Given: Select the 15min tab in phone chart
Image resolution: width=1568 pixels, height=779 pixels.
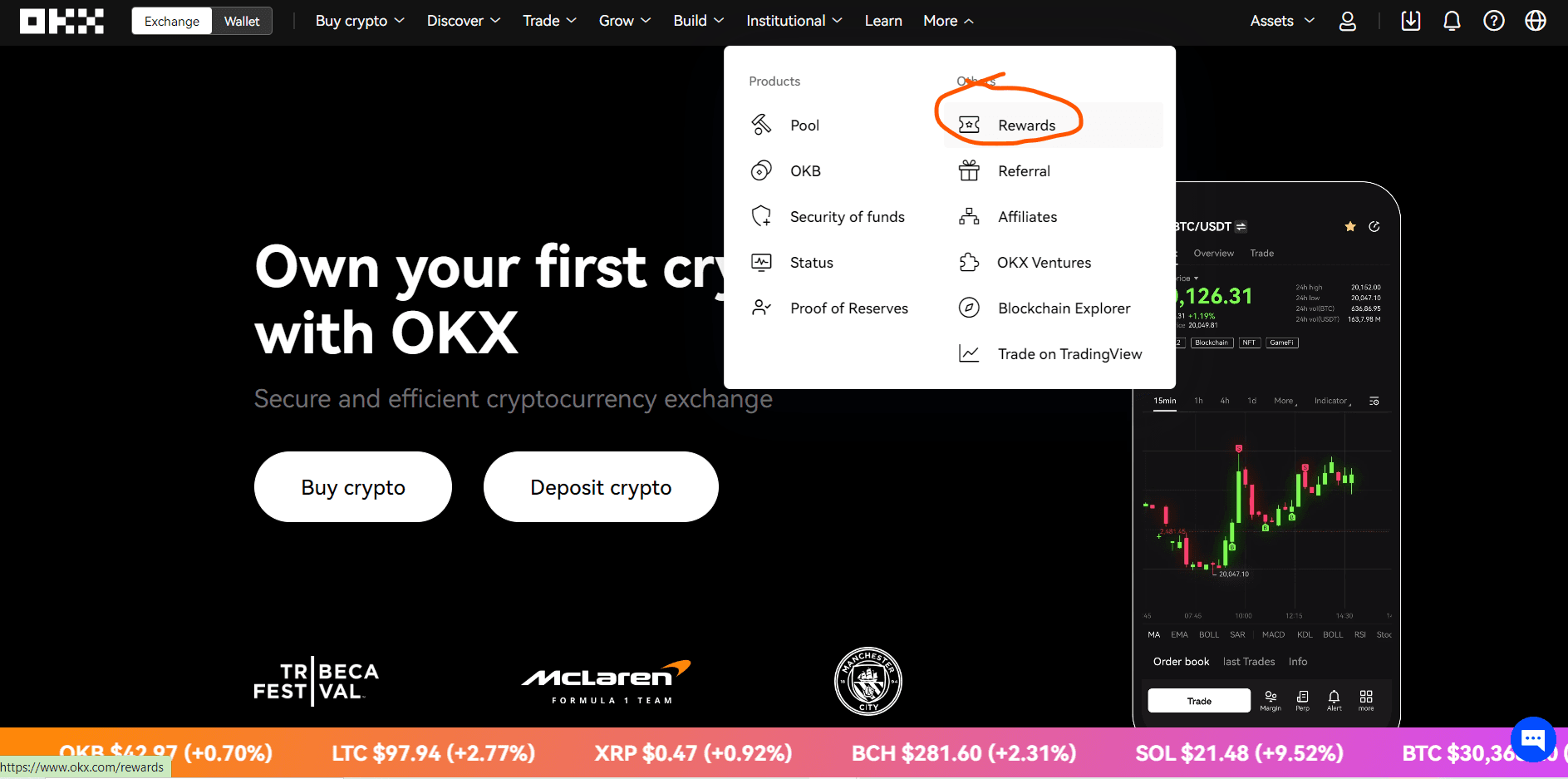Looking at the screenshot, I should (x=1165, y=401).
